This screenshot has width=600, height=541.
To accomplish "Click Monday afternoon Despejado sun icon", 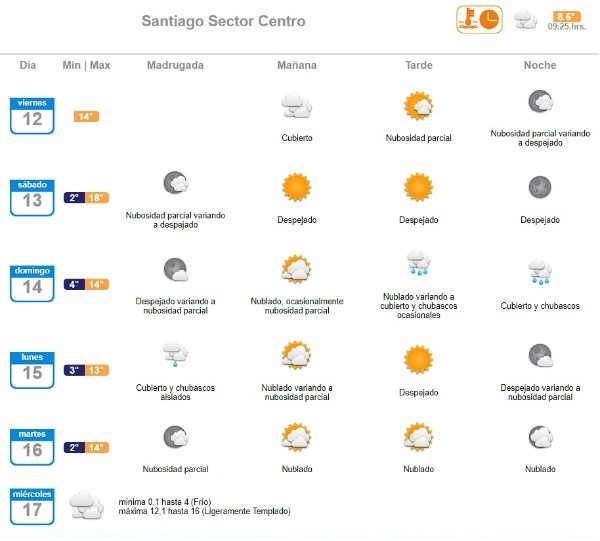I will coord(418,358).
